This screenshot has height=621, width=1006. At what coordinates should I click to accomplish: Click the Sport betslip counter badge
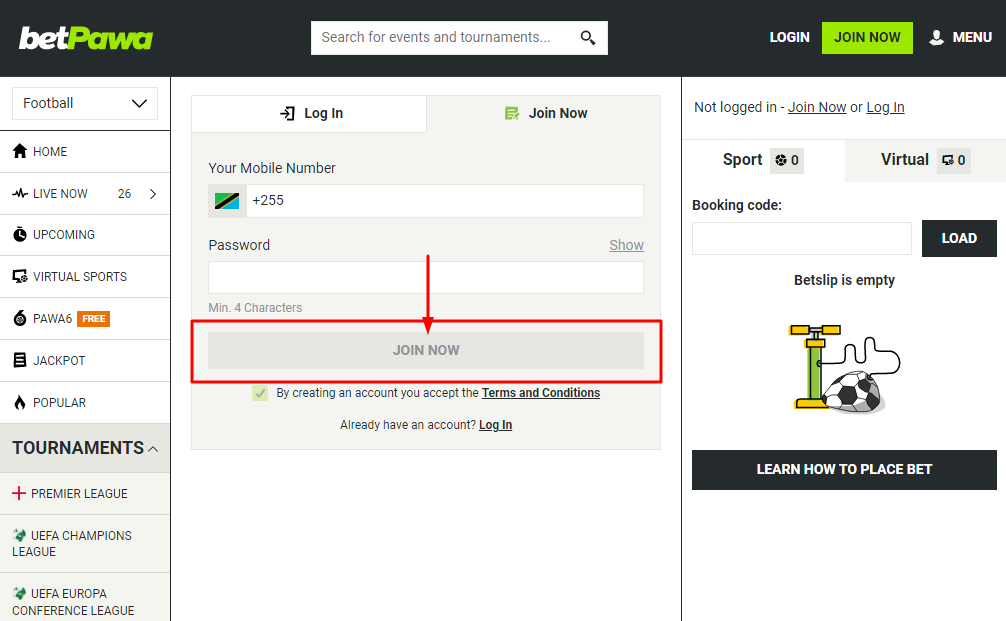pos(787,160)
